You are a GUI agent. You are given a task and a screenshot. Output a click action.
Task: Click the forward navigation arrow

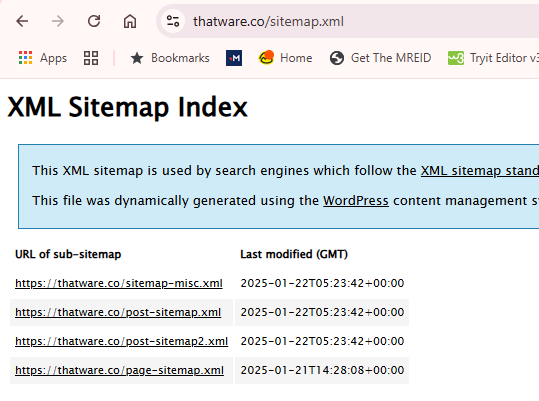pos(58,21)
